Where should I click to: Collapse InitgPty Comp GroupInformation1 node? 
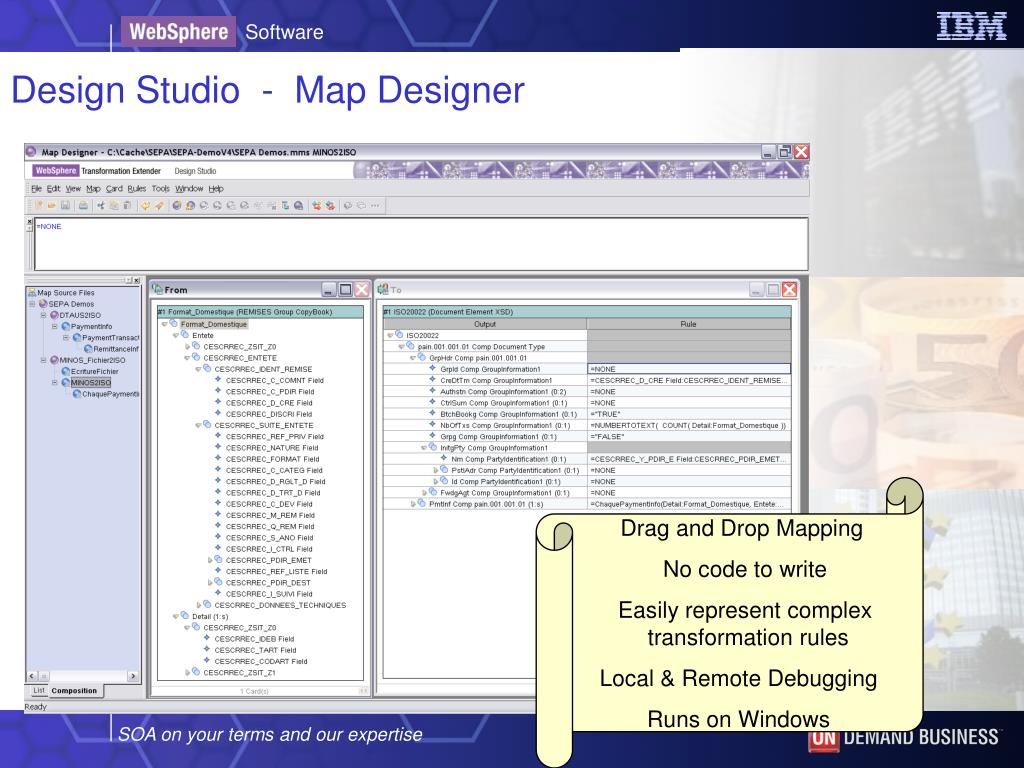coord(424,448)
